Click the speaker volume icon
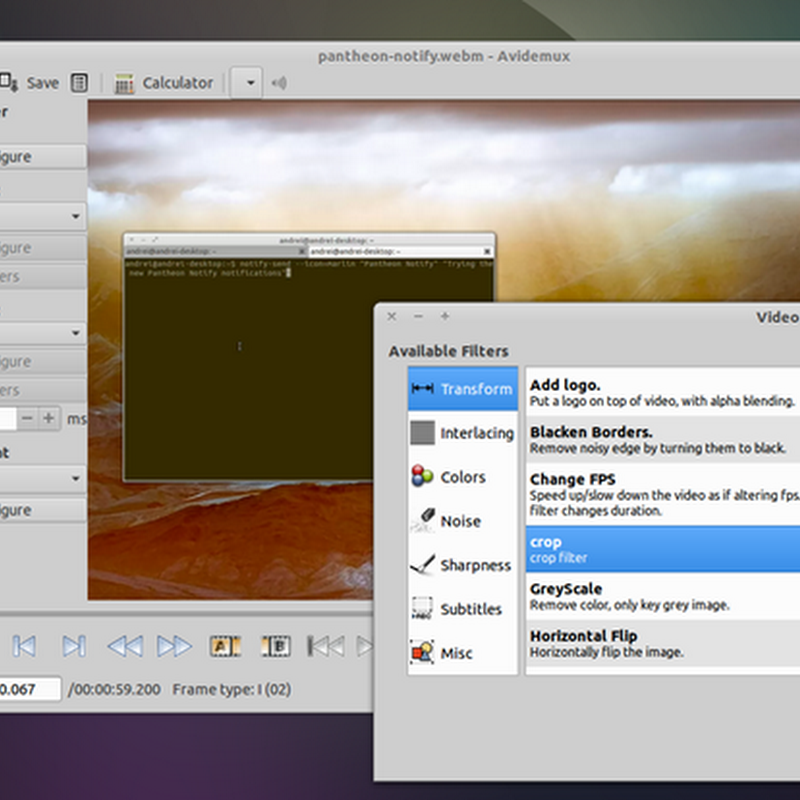The image size is (800, 800). (x=279, y=83)
